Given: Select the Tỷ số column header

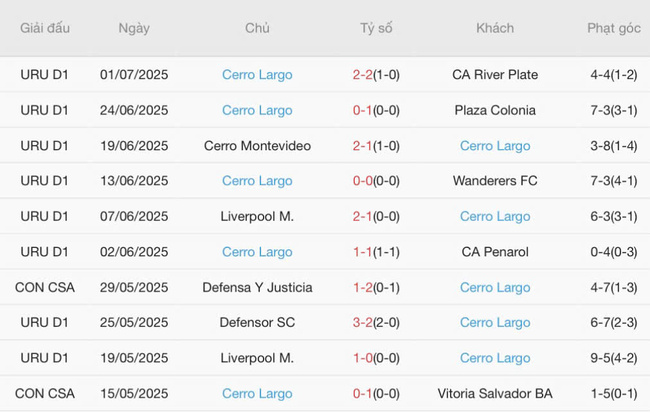Looking at the screenshot, I should coord(376,28).
